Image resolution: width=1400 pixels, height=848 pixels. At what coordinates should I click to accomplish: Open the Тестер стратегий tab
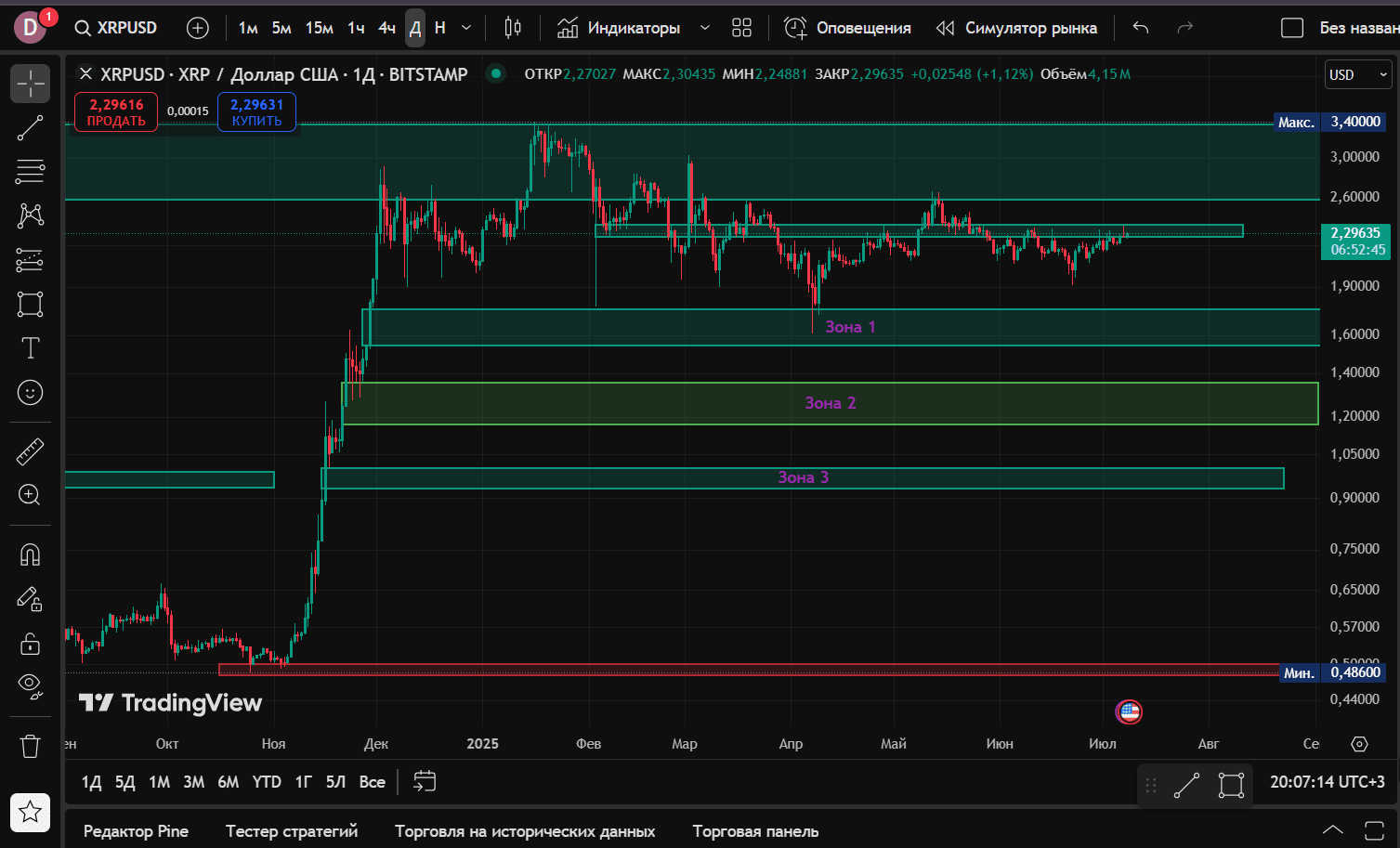click(292, 831)
